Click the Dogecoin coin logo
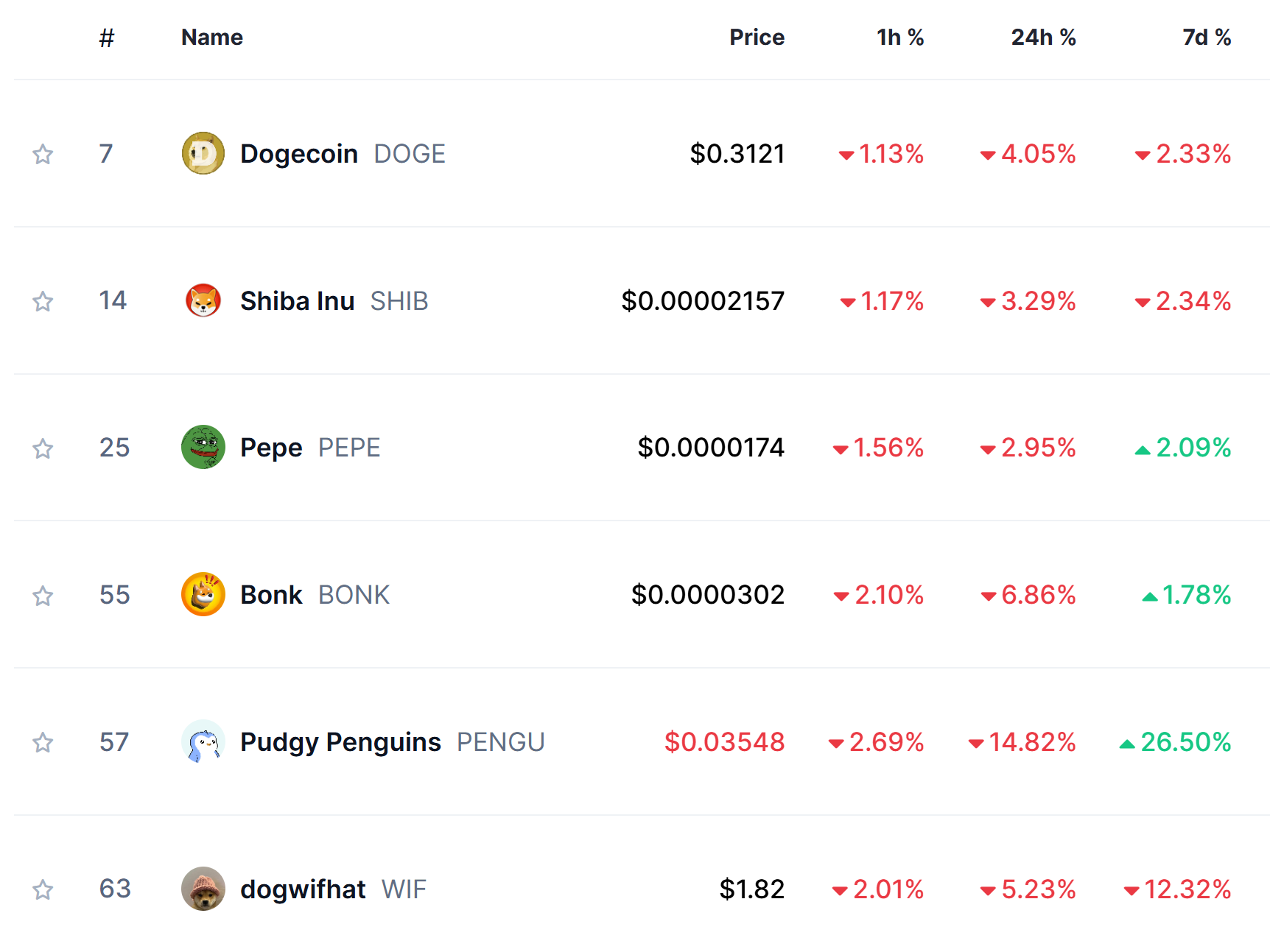 tap(203, 153)
